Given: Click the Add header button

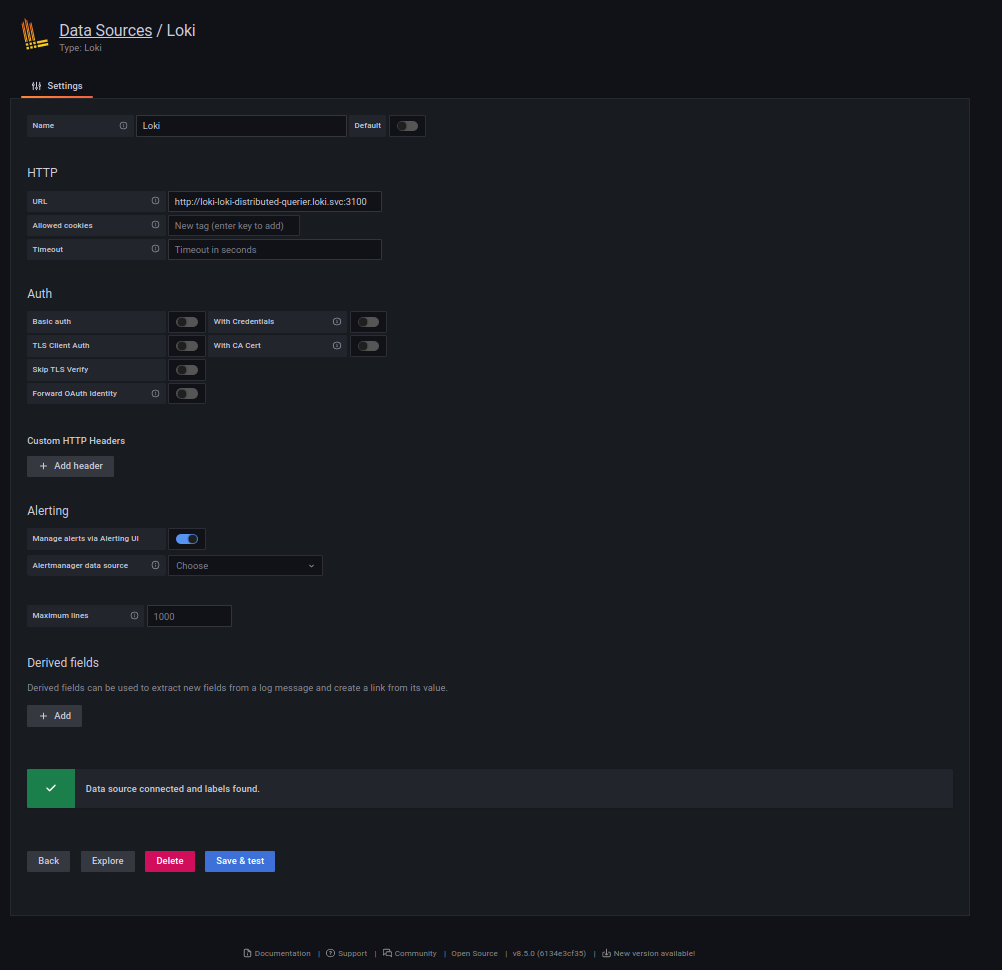Looking at the screenshot, I should [x=70, y=466].
